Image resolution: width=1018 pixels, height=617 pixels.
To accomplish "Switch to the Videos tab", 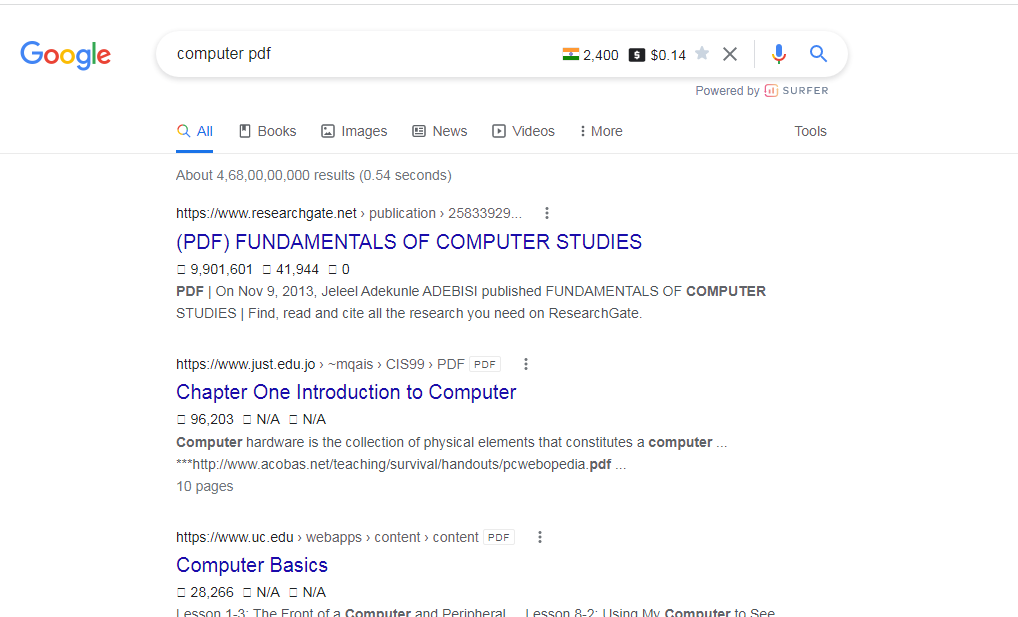I will click(x=523, y=131).
